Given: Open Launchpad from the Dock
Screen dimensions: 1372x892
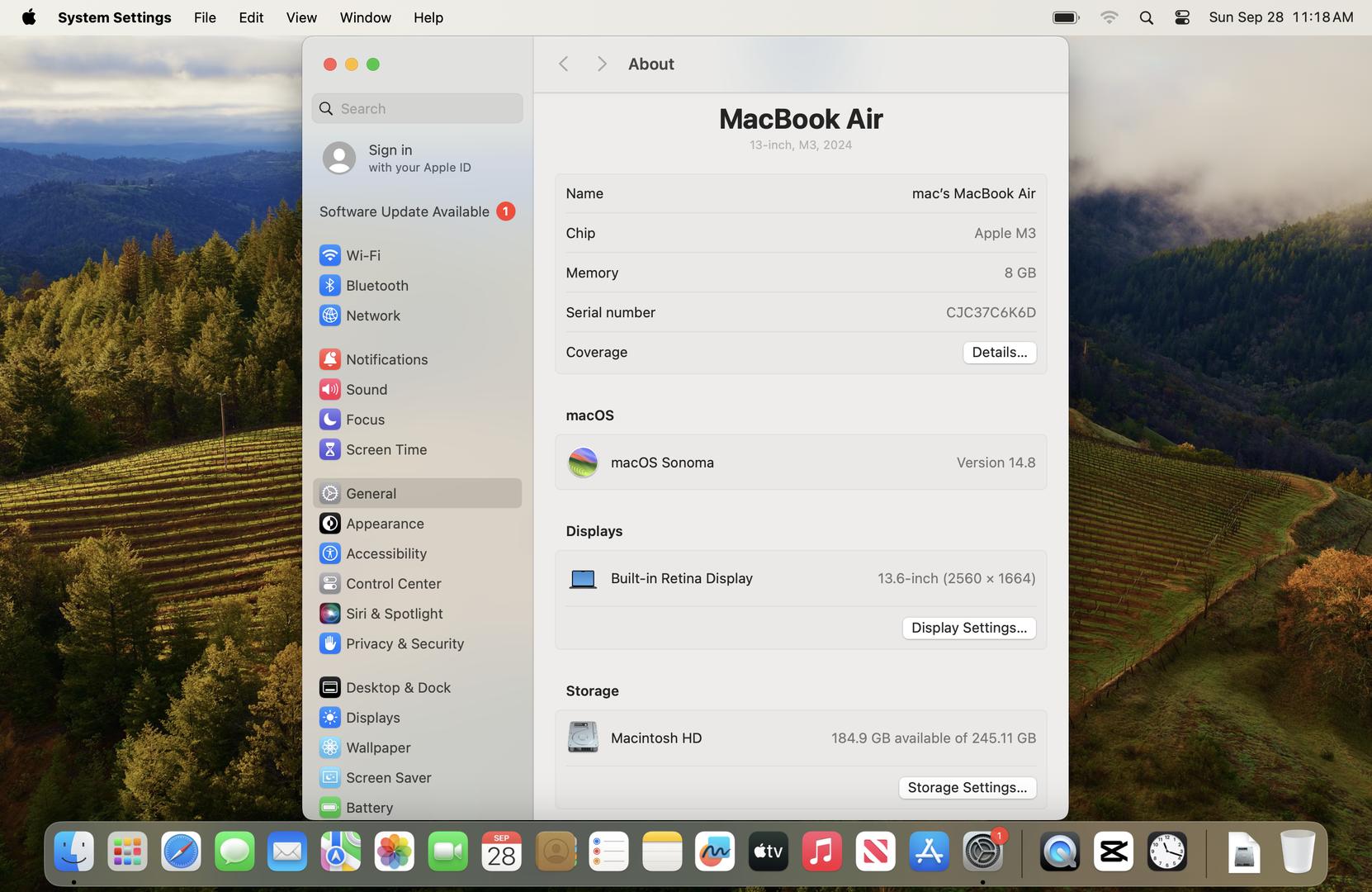Looking at the screenshot, I should (127, 852).
